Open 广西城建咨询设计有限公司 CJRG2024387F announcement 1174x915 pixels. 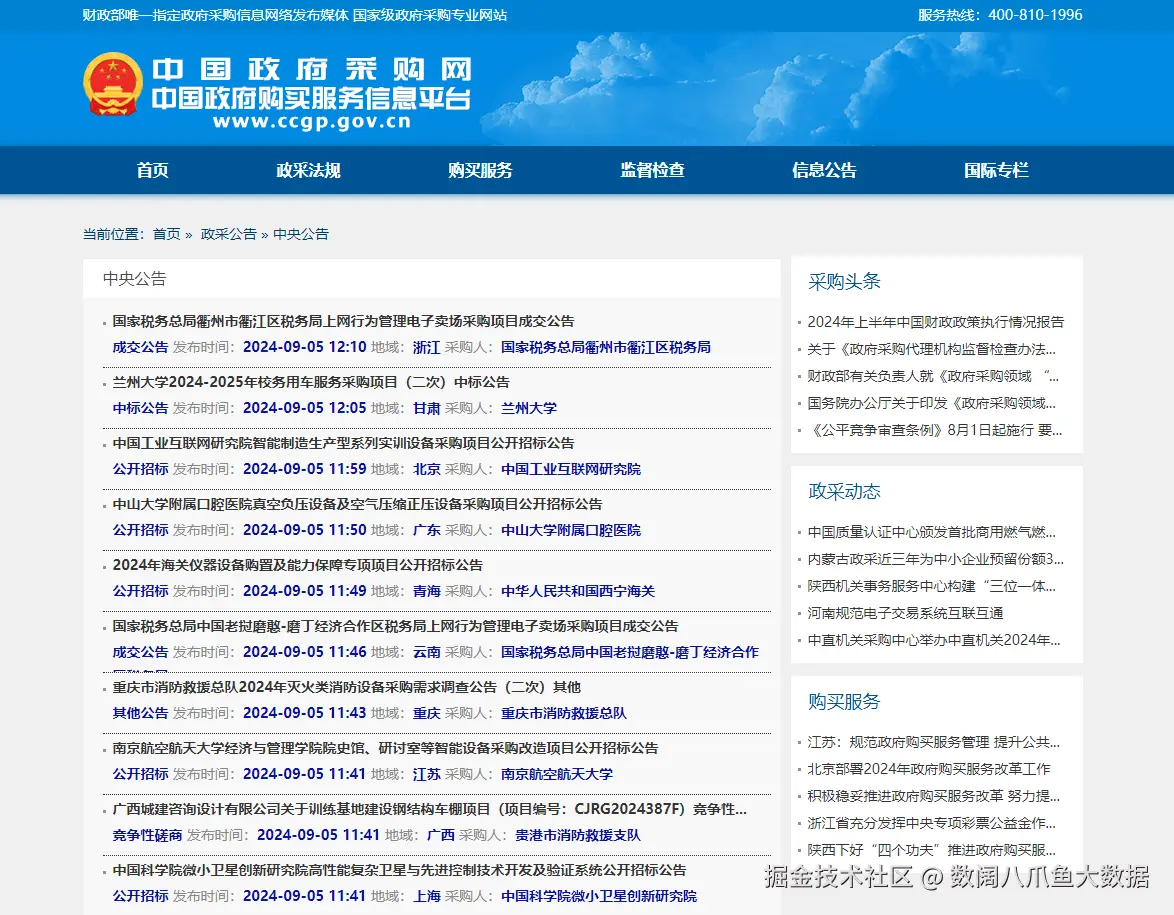(x=430, y=809)
